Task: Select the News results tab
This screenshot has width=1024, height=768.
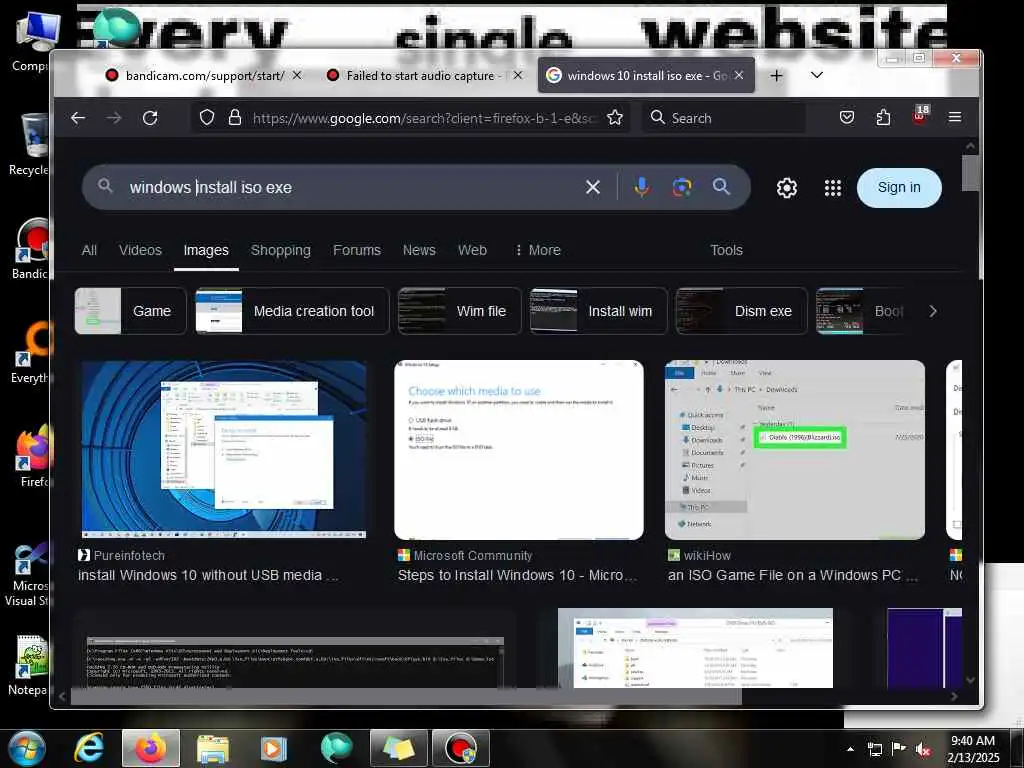Action: (419, 250)
